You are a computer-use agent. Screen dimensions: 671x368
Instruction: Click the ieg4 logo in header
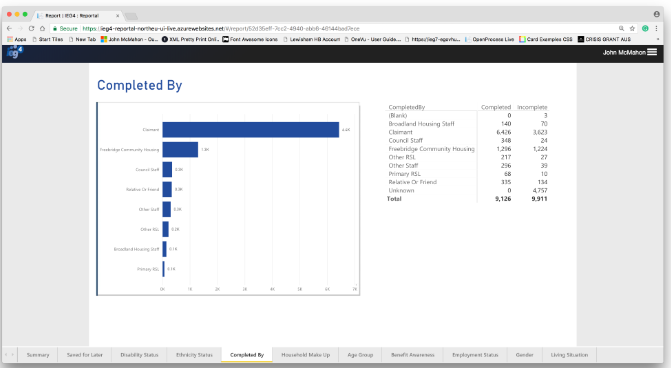pos(15,53)
